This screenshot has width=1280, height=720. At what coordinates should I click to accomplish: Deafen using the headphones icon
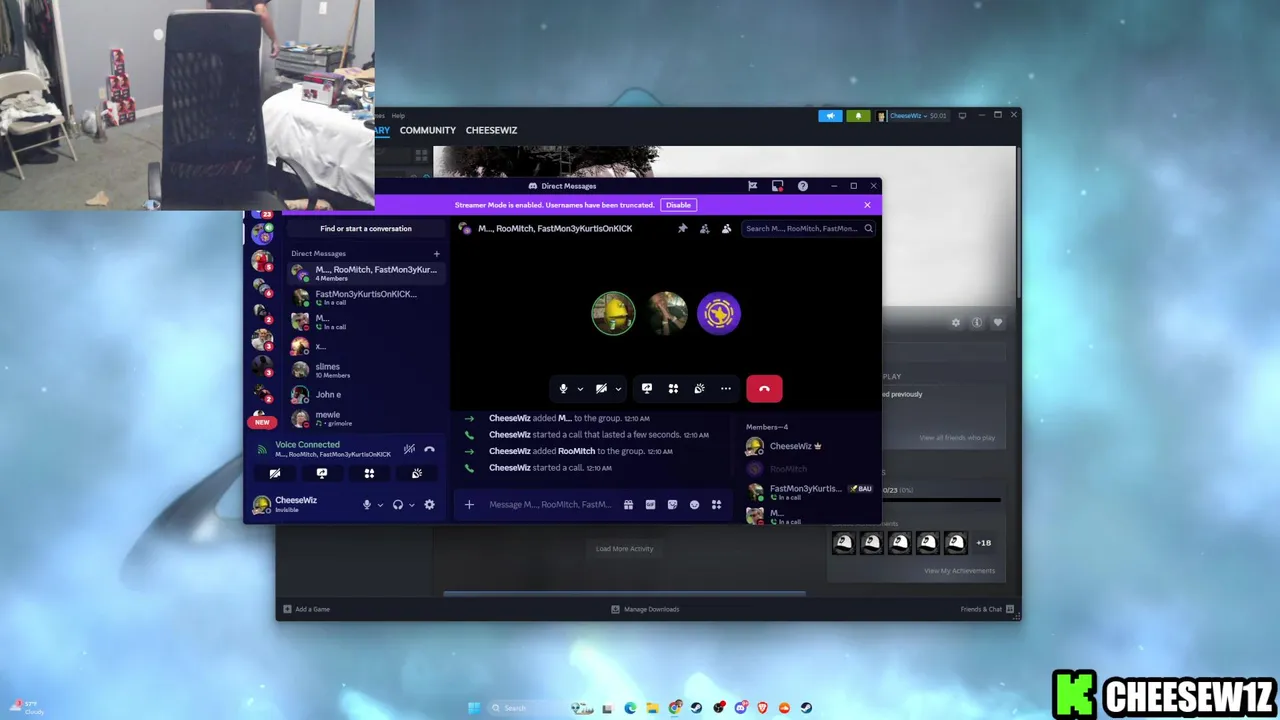click(398, 505)
